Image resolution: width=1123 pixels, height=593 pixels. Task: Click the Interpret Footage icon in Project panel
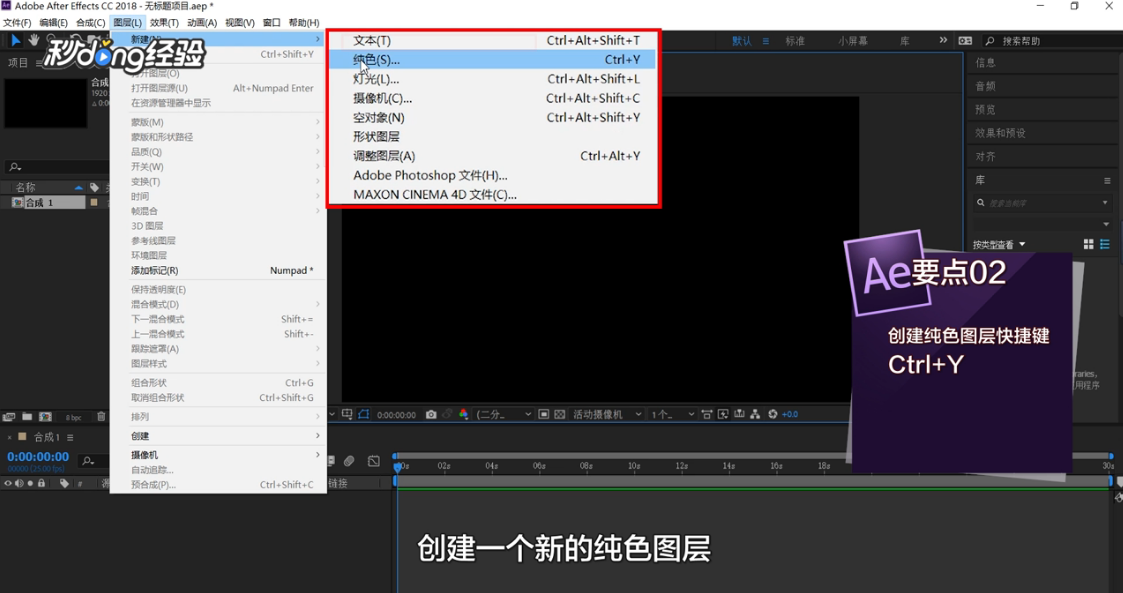pos(9,417)
